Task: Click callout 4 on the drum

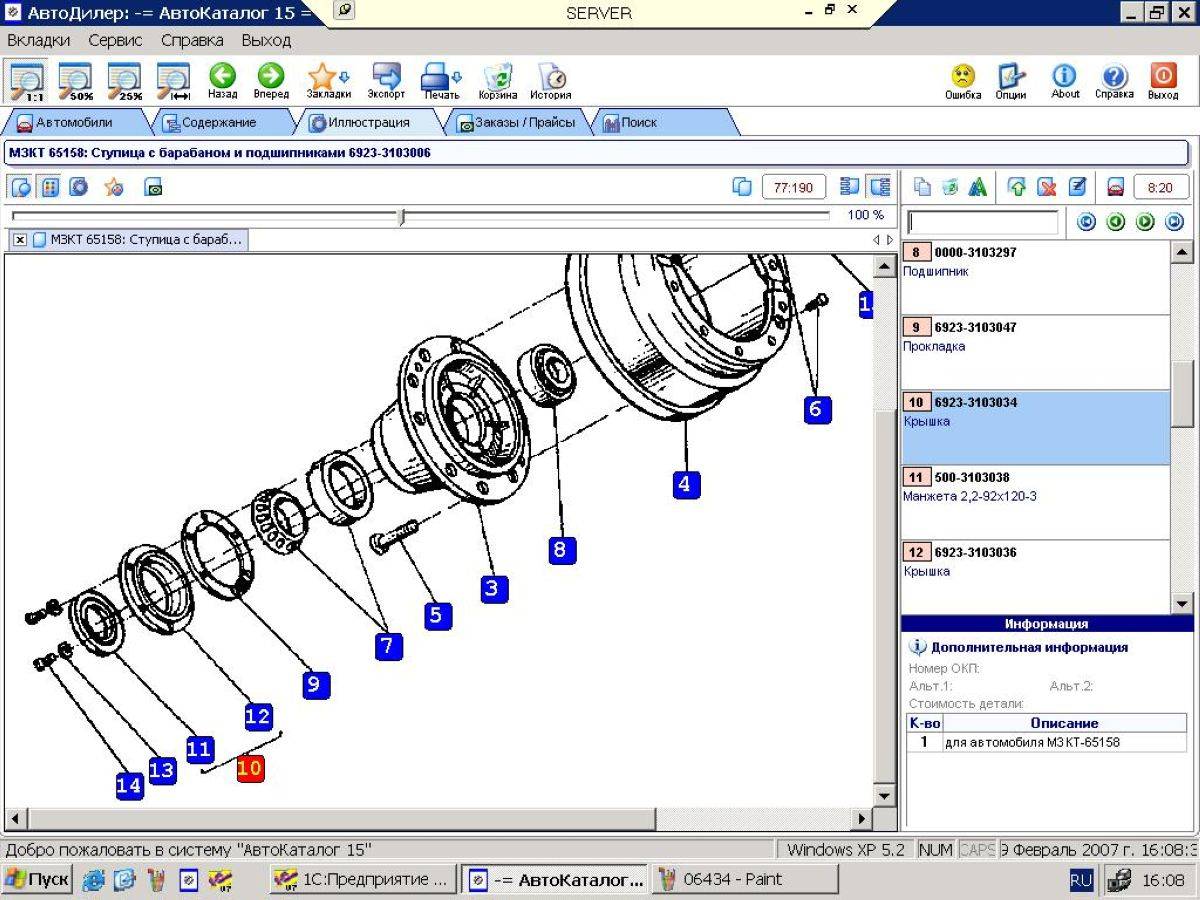Action: point(685,485)
